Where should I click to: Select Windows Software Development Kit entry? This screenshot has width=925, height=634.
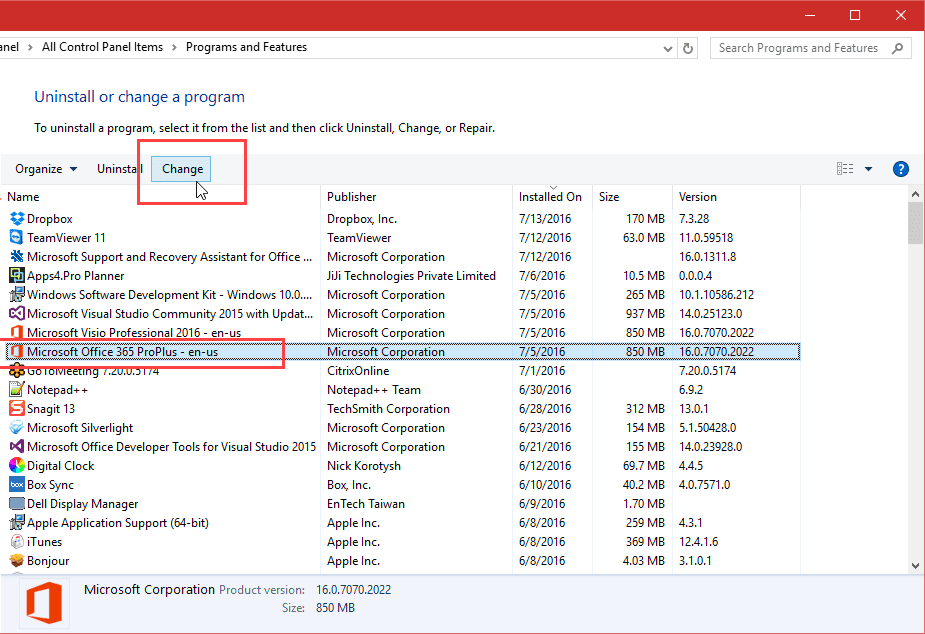coord(403,295)
